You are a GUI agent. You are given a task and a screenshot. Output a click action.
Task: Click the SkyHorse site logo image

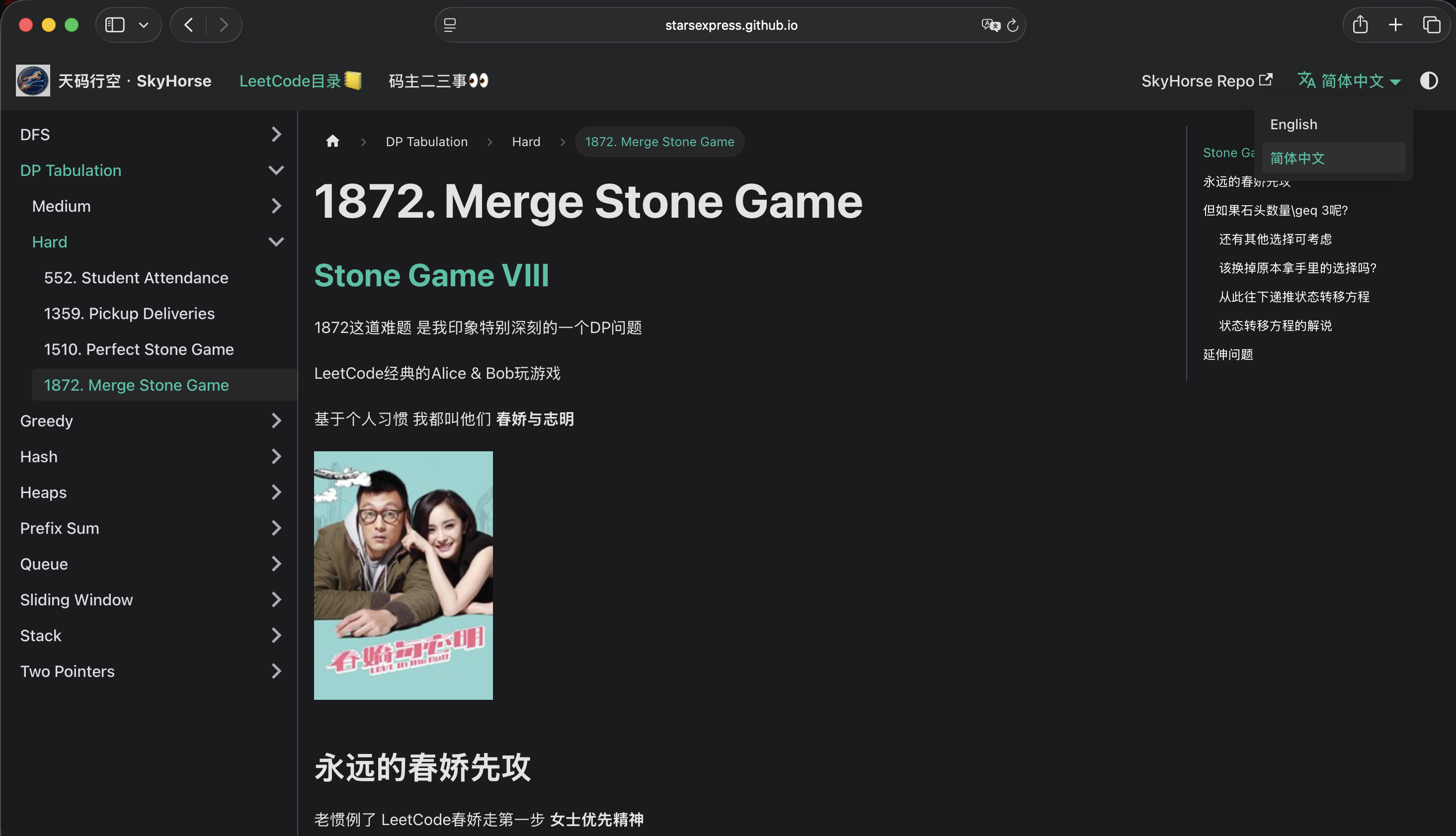pos(33,81)
